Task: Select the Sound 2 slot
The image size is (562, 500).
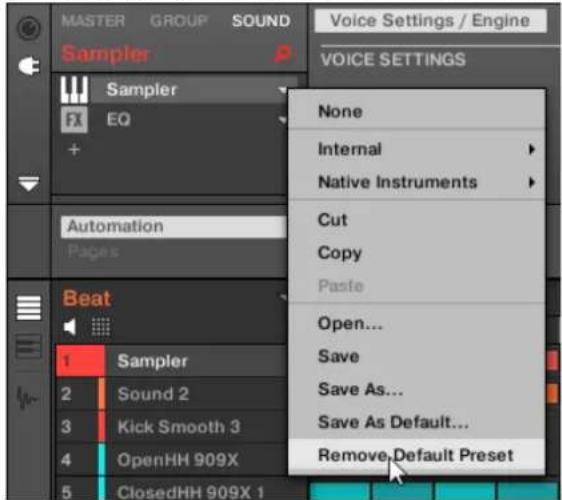Action: [172, 394]
